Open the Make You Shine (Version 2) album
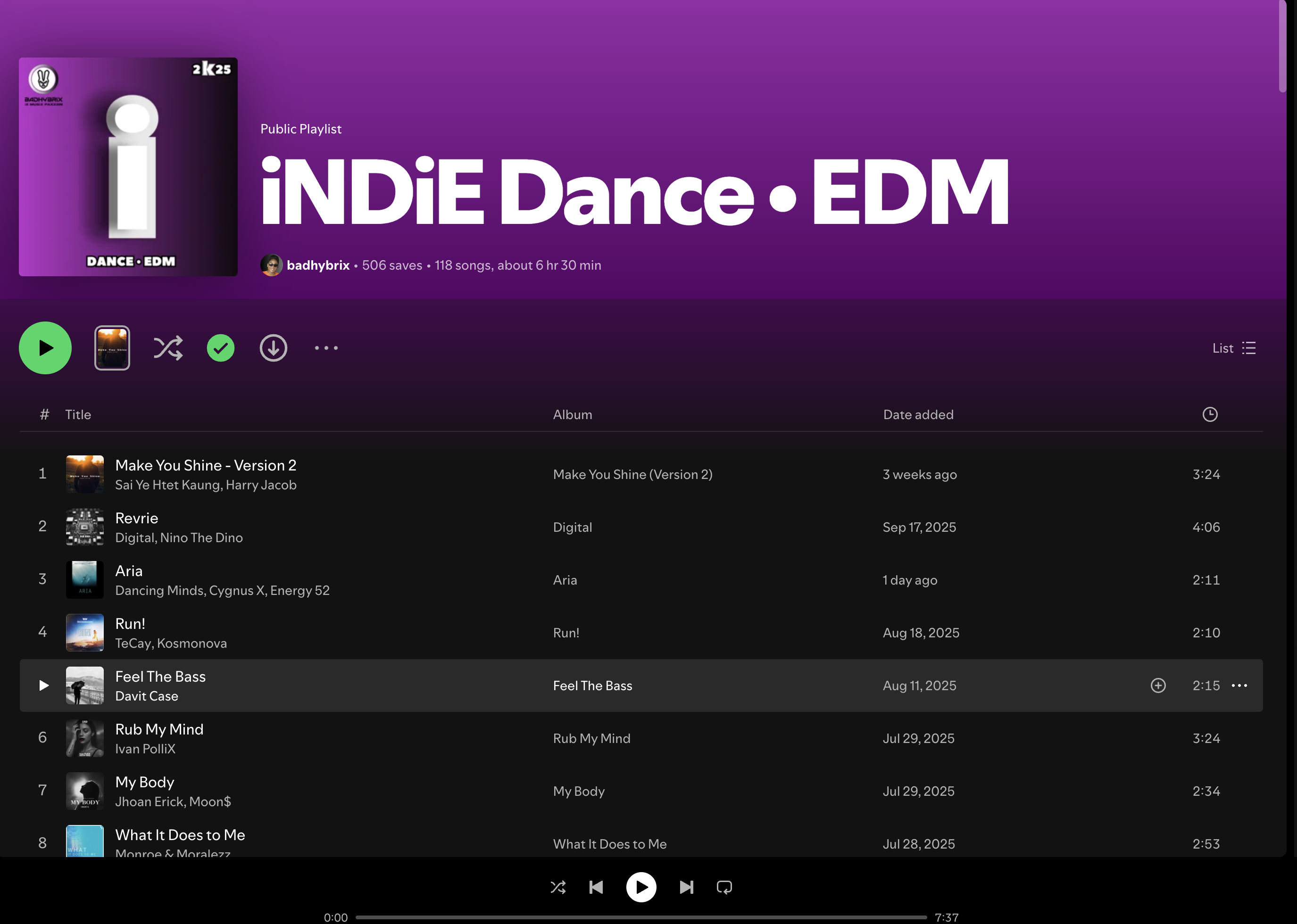This screenshot has height=924, width=1297. (632, 475)
